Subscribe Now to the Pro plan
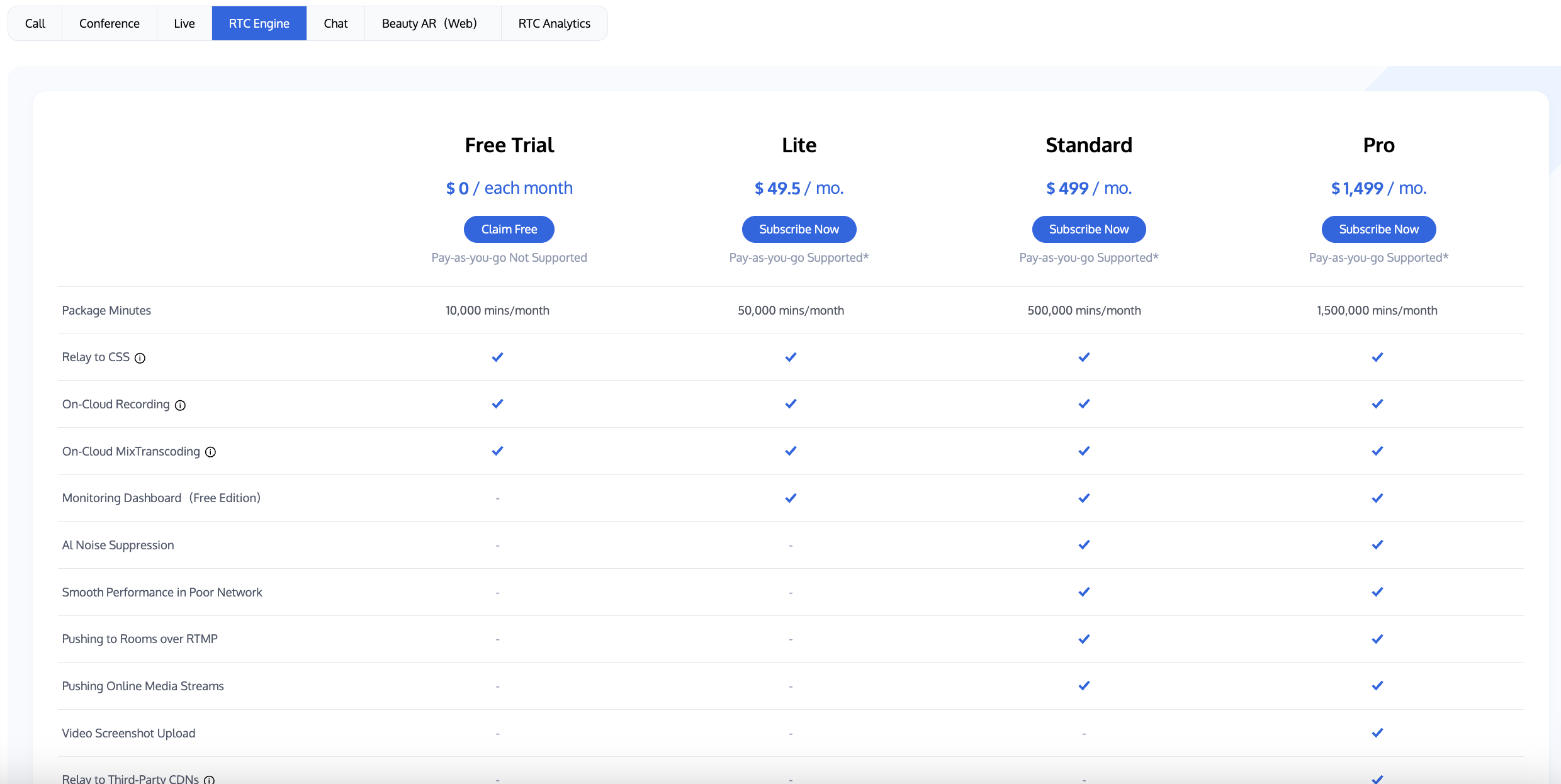The height and width of the screenshot is (784, 1561). tap(1378, 229)
